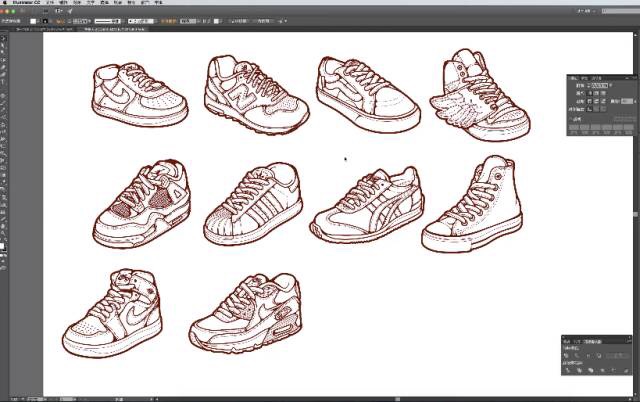Viewport: 640px width, 402px height.
Task: Click the opacity value field in control bar
Action: click(x=188, y=21)
